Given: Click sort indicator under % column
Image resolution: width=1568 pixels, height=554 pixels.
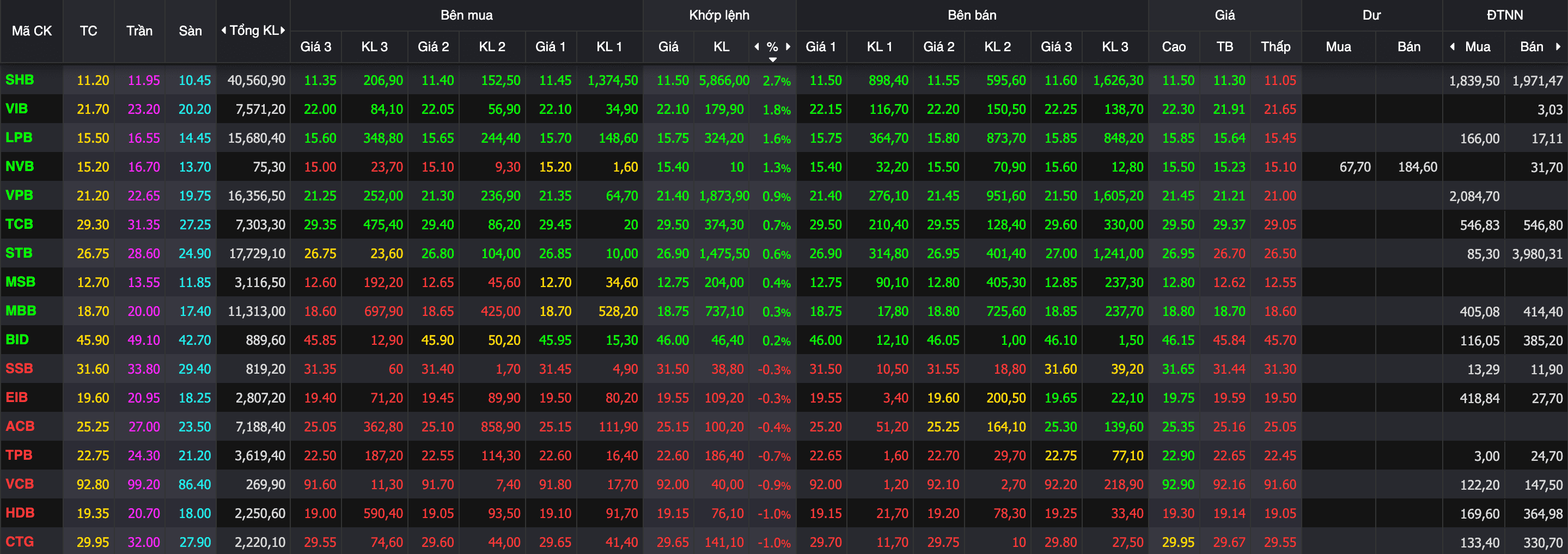Looking at the screenshot, I should (x=772, y=59).
